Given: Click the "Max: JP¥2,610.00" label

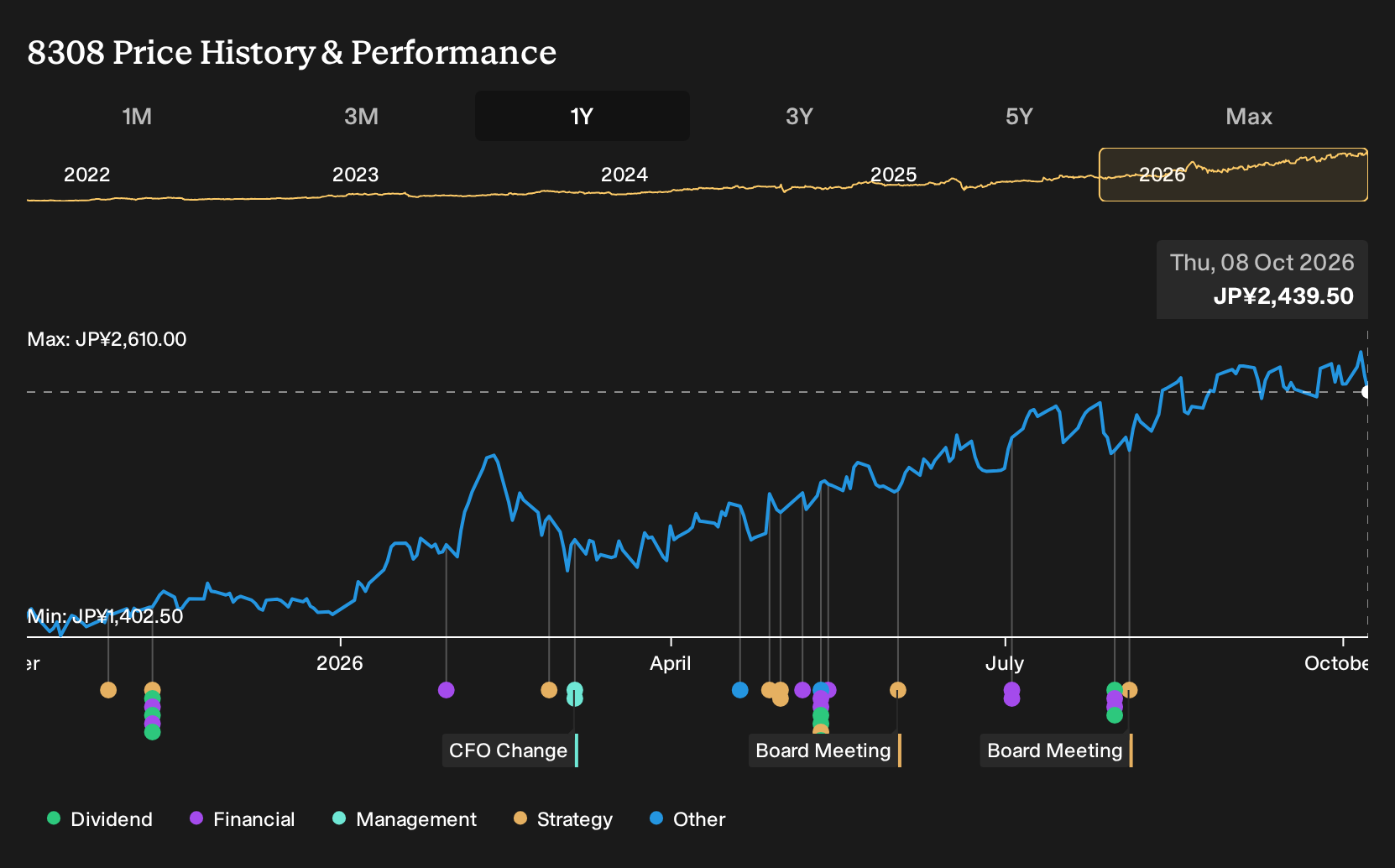Looking at the screenshot, I should tap(107, 339).
